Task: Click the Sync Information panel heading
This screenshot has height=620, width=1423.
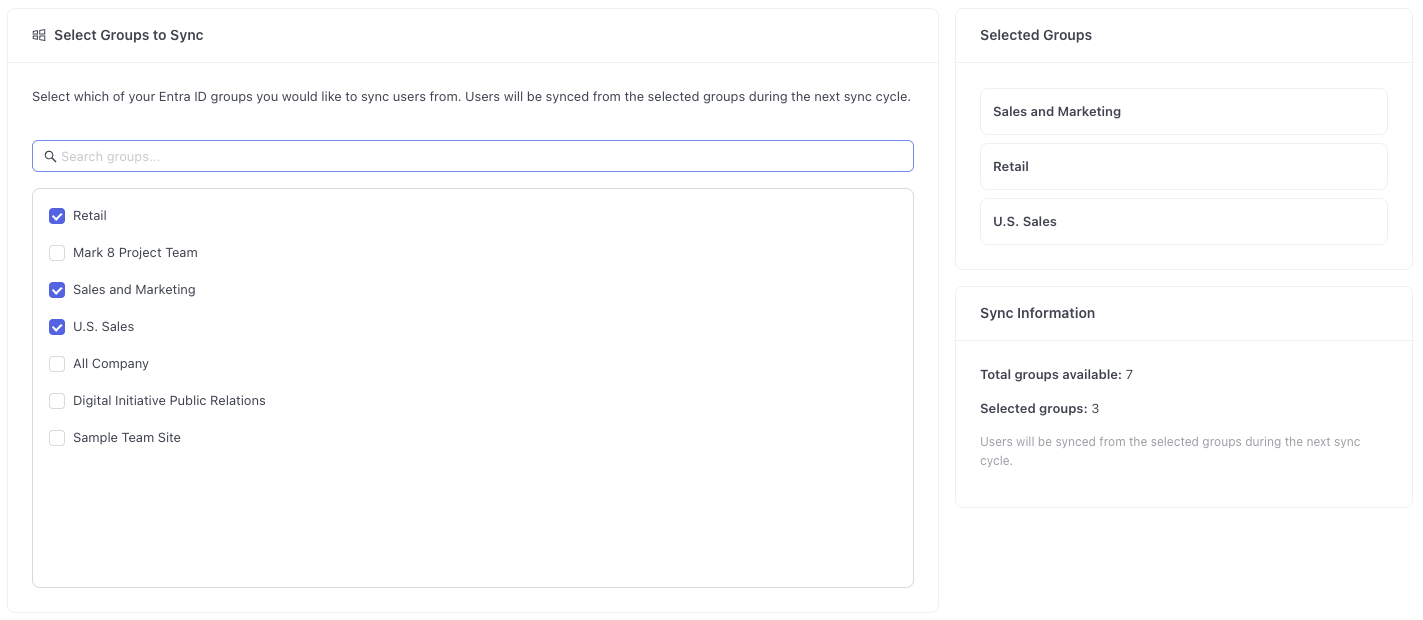Action: click(x=1037, y=313)
